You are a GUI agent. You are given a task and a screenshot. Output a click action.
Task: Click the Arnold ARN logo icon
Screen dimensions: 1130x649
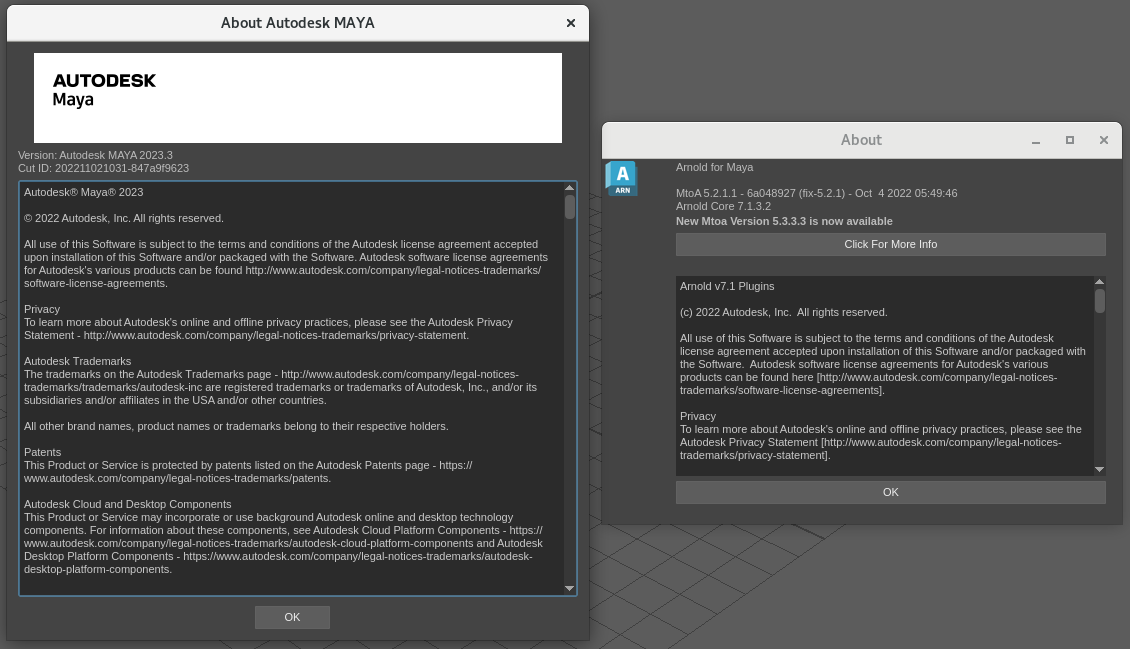click(621, 179)
